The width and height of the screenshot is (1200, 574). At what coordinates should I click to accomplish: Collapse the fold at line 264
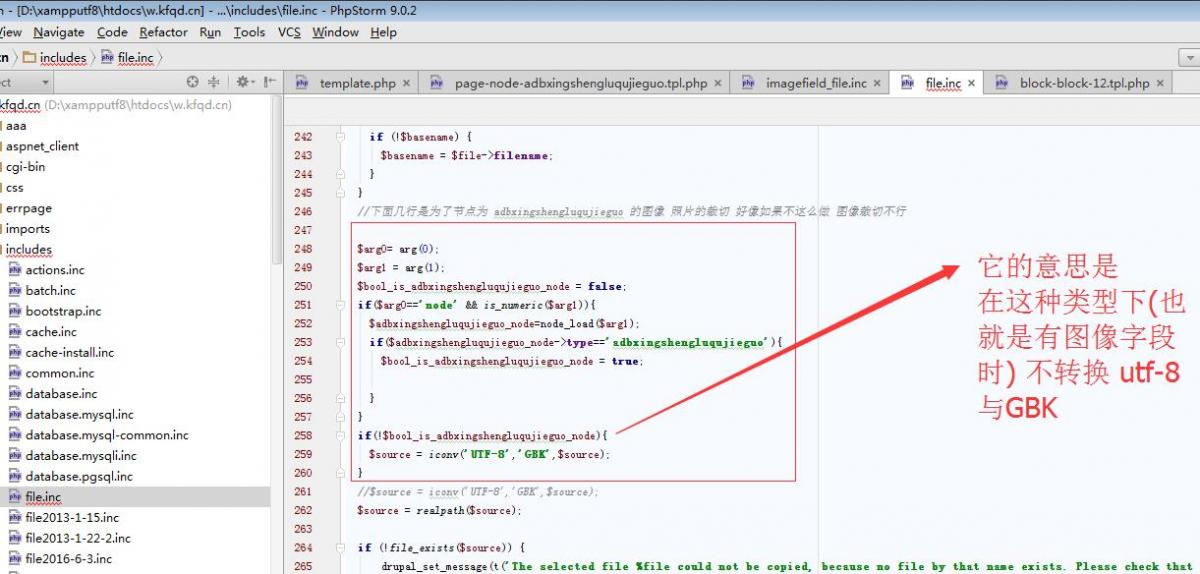(x=341, y=548)
